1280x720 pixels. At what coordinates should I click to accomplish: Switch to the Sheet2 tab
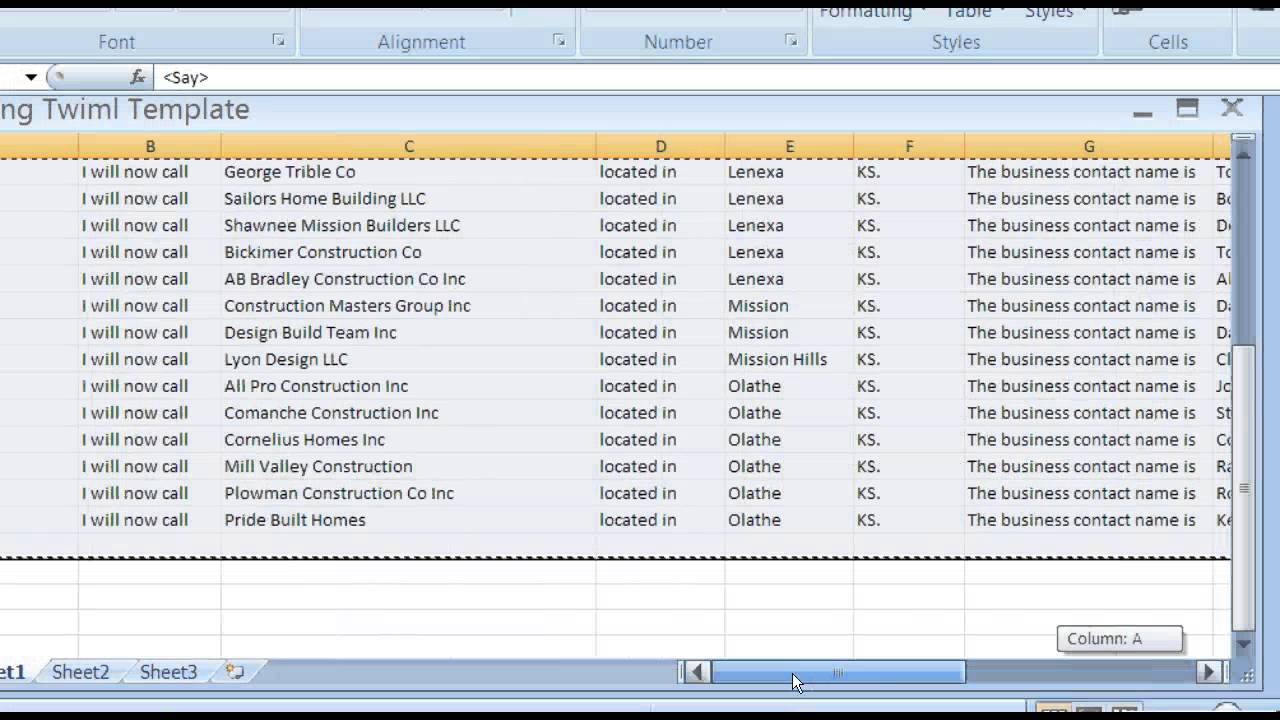click(x=81, y=672)
